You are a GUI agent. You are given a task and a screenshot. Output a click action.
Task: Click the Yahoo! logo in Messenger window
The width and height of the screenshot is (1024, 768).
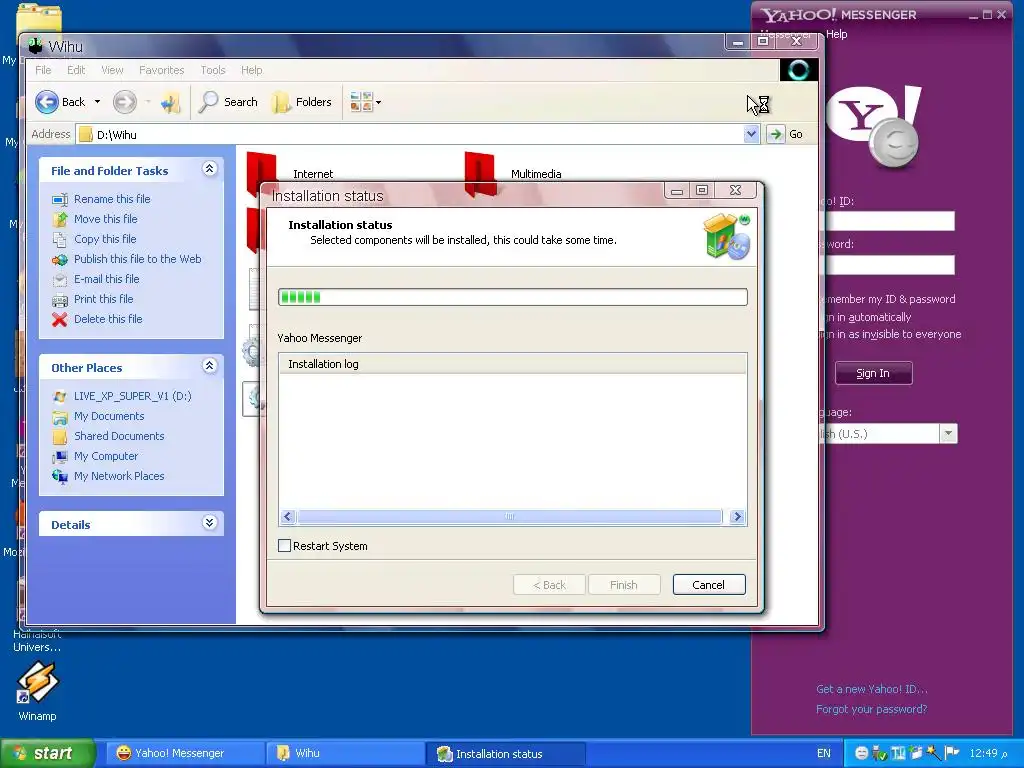click(875, 126)
